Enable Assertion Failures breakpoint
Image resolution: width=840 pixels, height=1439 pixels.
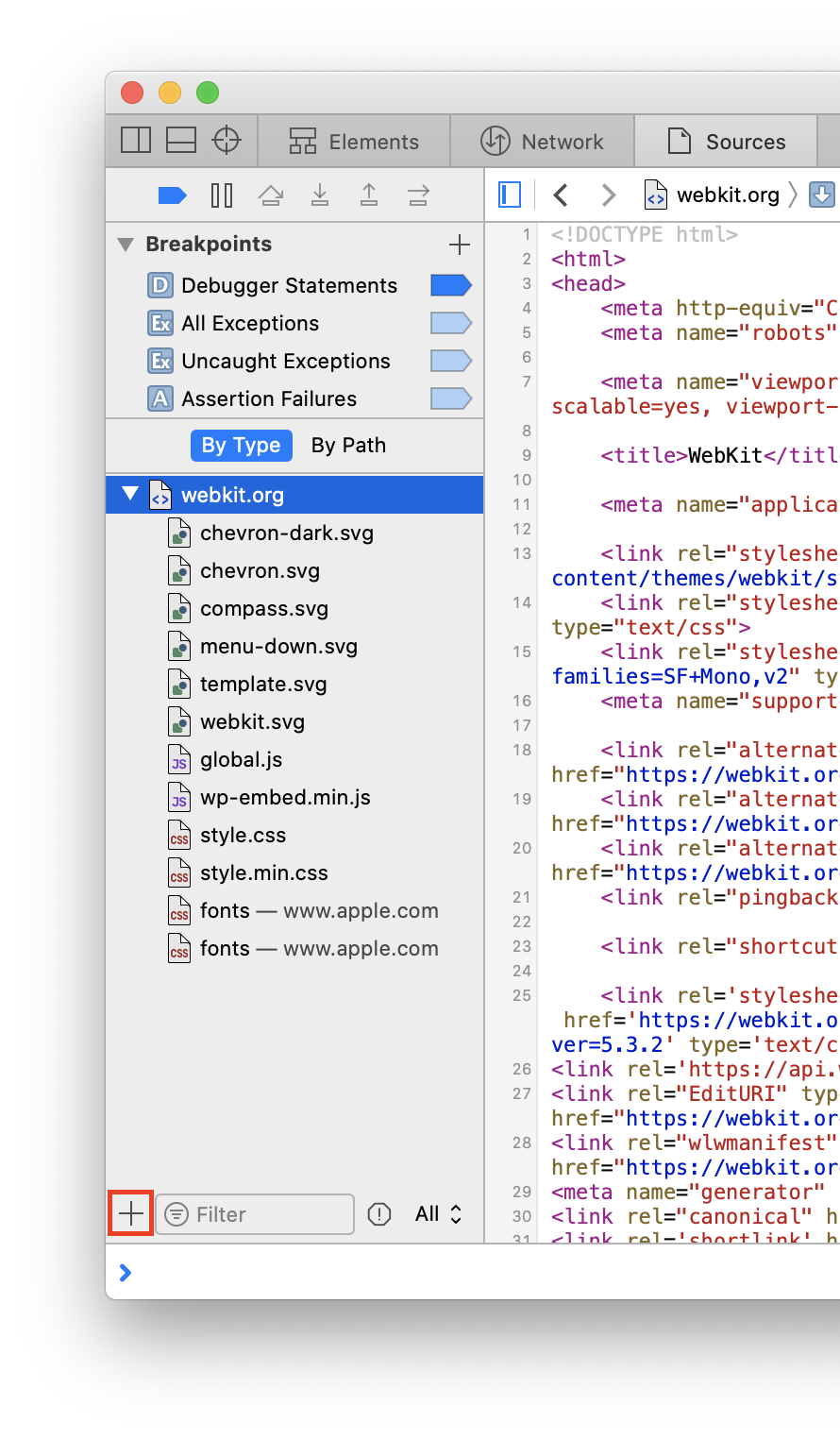pos(450,398)
